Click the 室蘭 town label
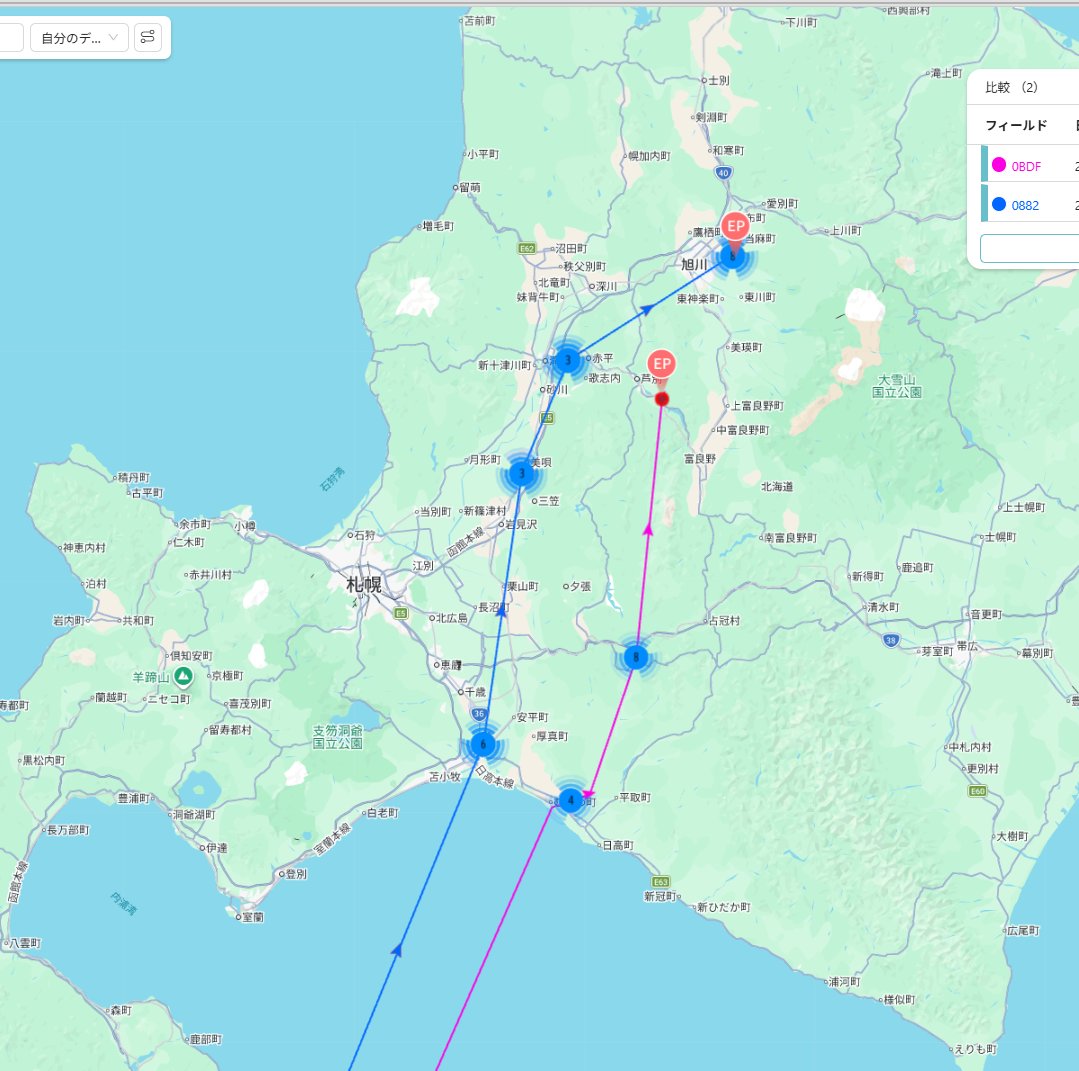Image resolution: width=1079 pixels, height=1071 pixels. 253,917
